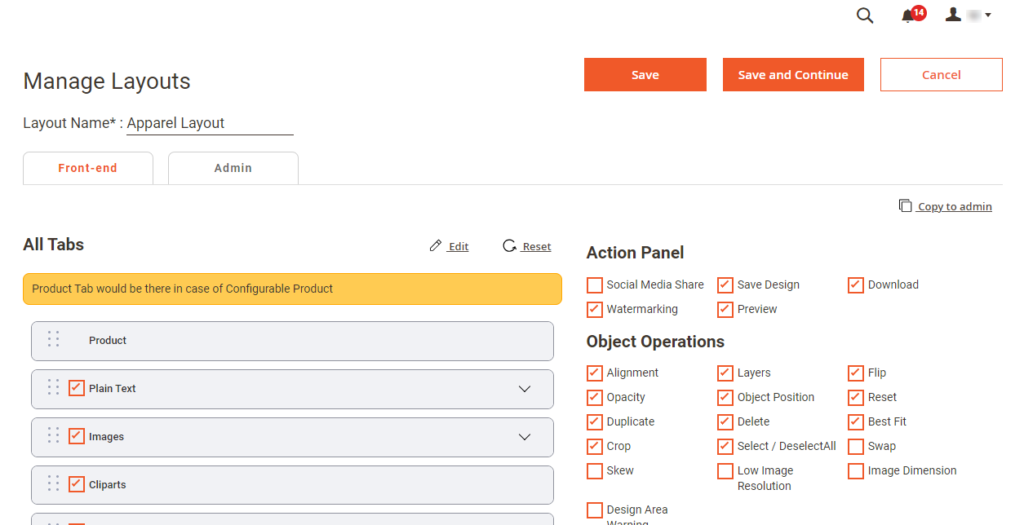Expand the Images tab chevron

tap(524, 437)
